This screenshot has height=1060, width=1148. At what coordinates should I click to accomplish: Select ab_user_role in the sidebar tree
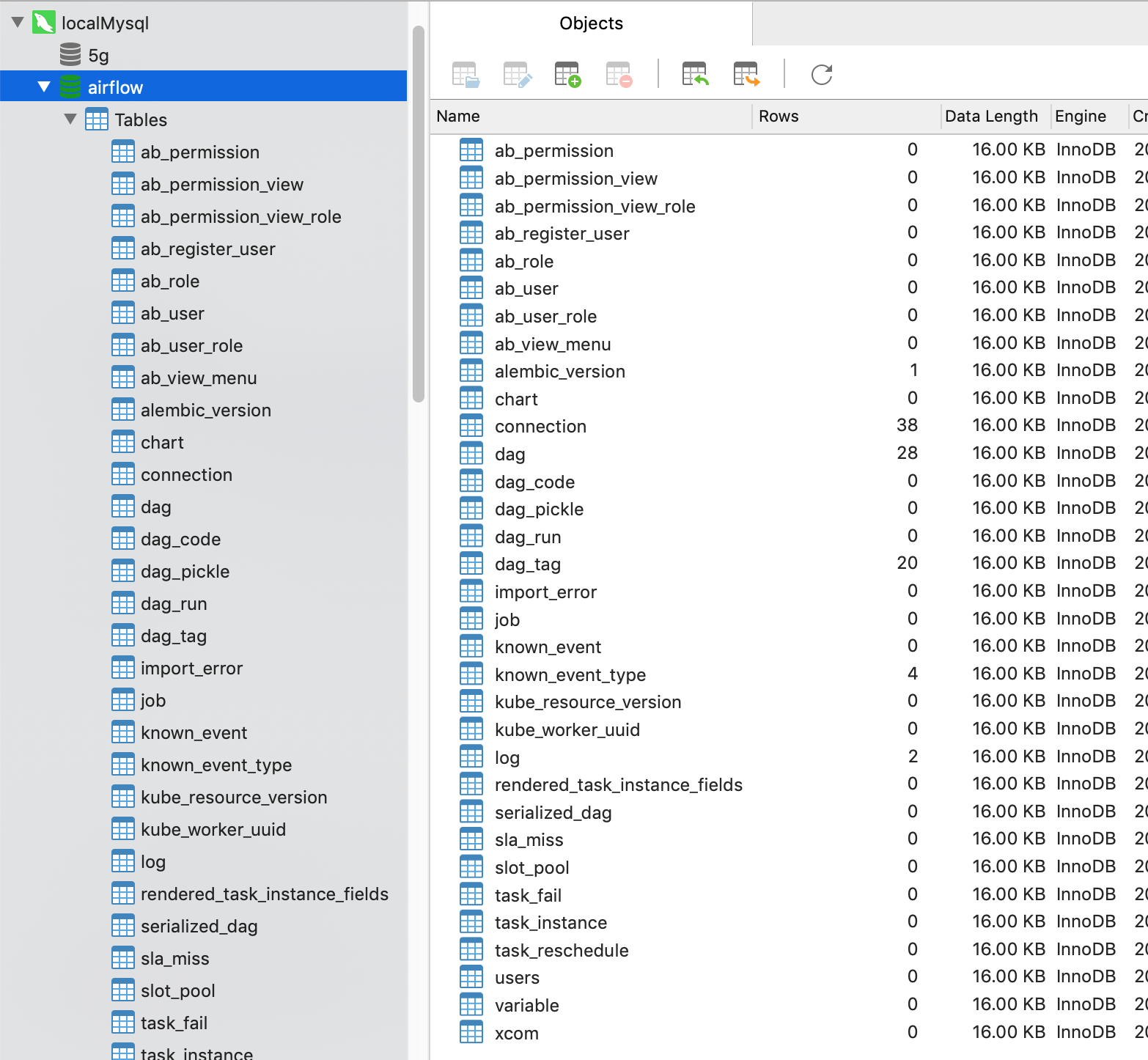click(191, 345)
